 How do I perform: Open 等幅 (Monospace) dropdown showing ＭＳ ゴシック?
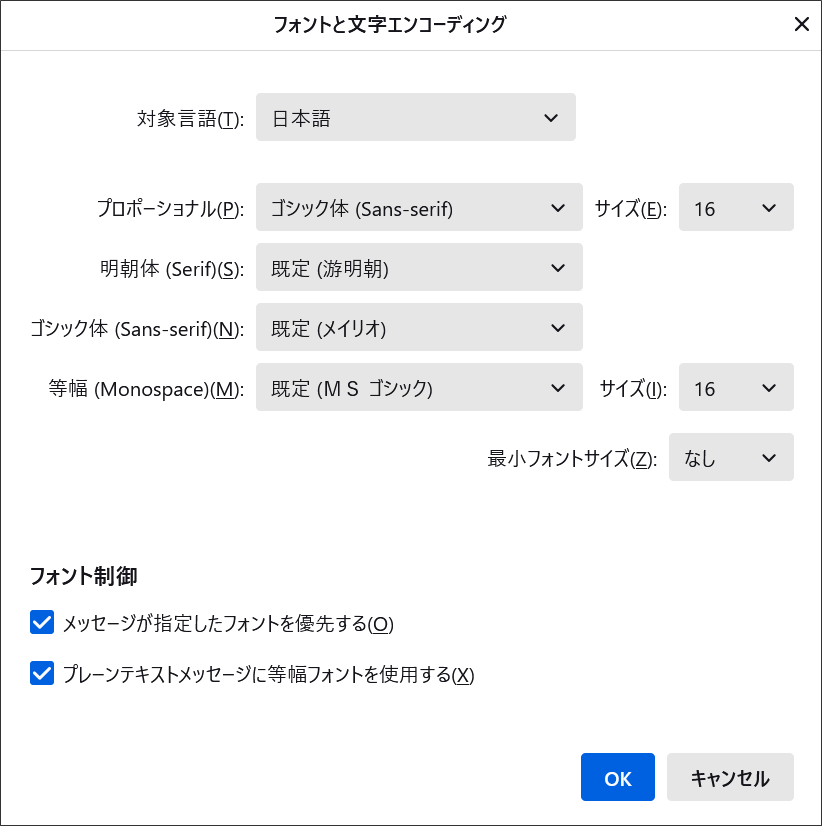pyautogui.click(x=419, y=387)
